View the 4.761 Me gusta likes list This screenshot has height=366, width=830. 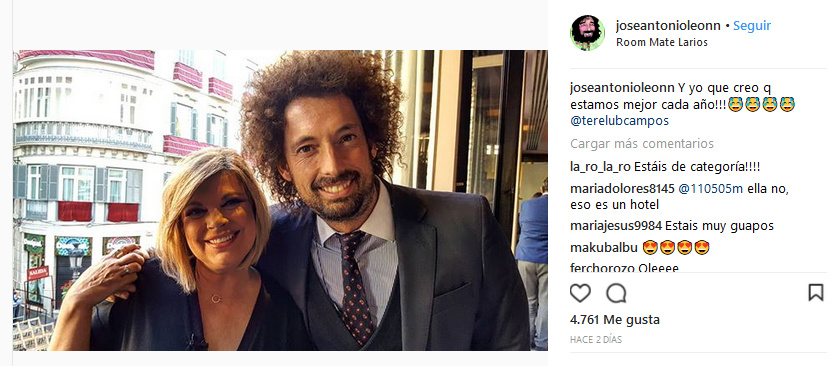(615, 320)
